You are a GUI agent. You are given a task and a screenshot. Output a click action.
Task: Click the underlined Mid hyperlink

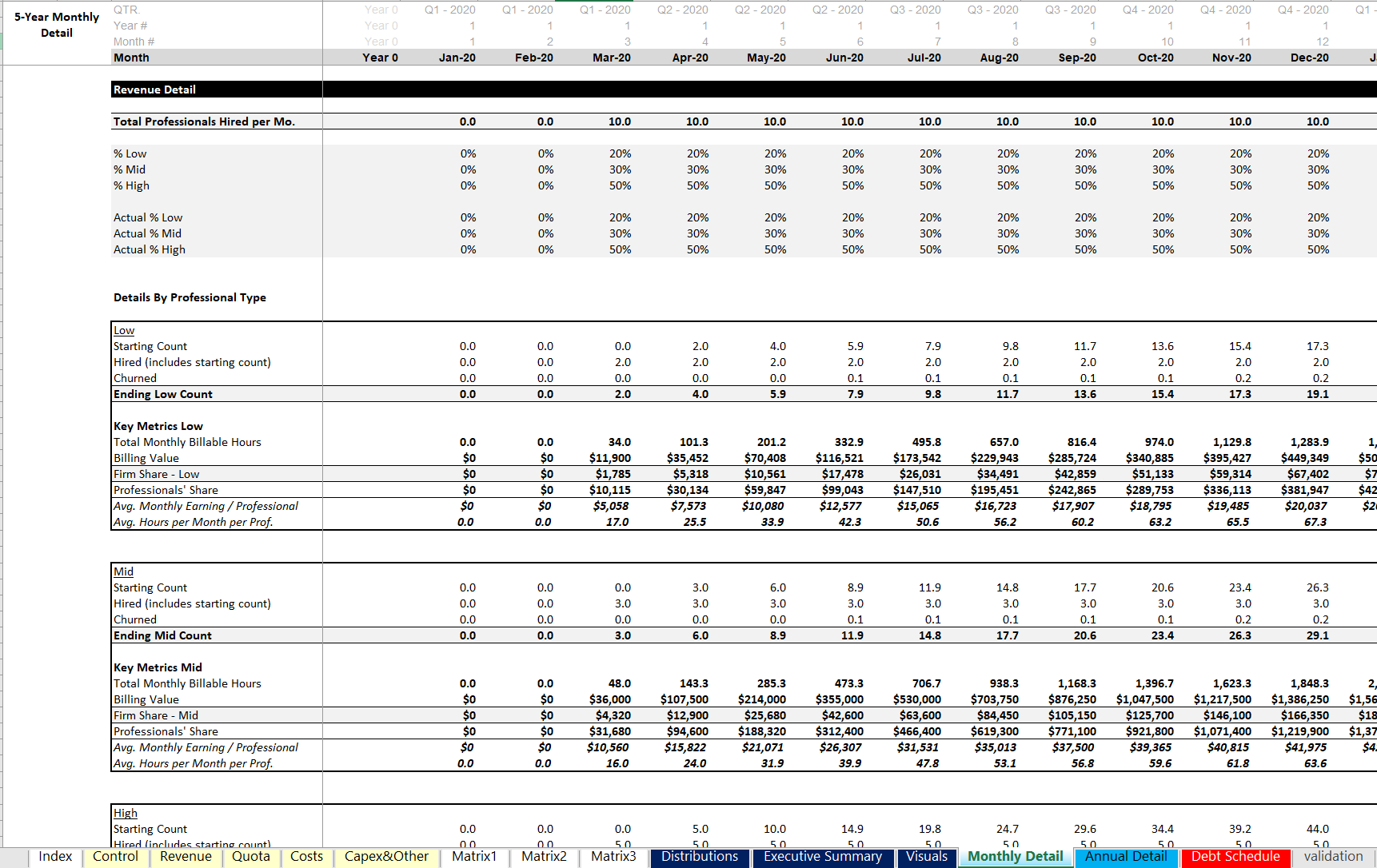coord(122,571)
